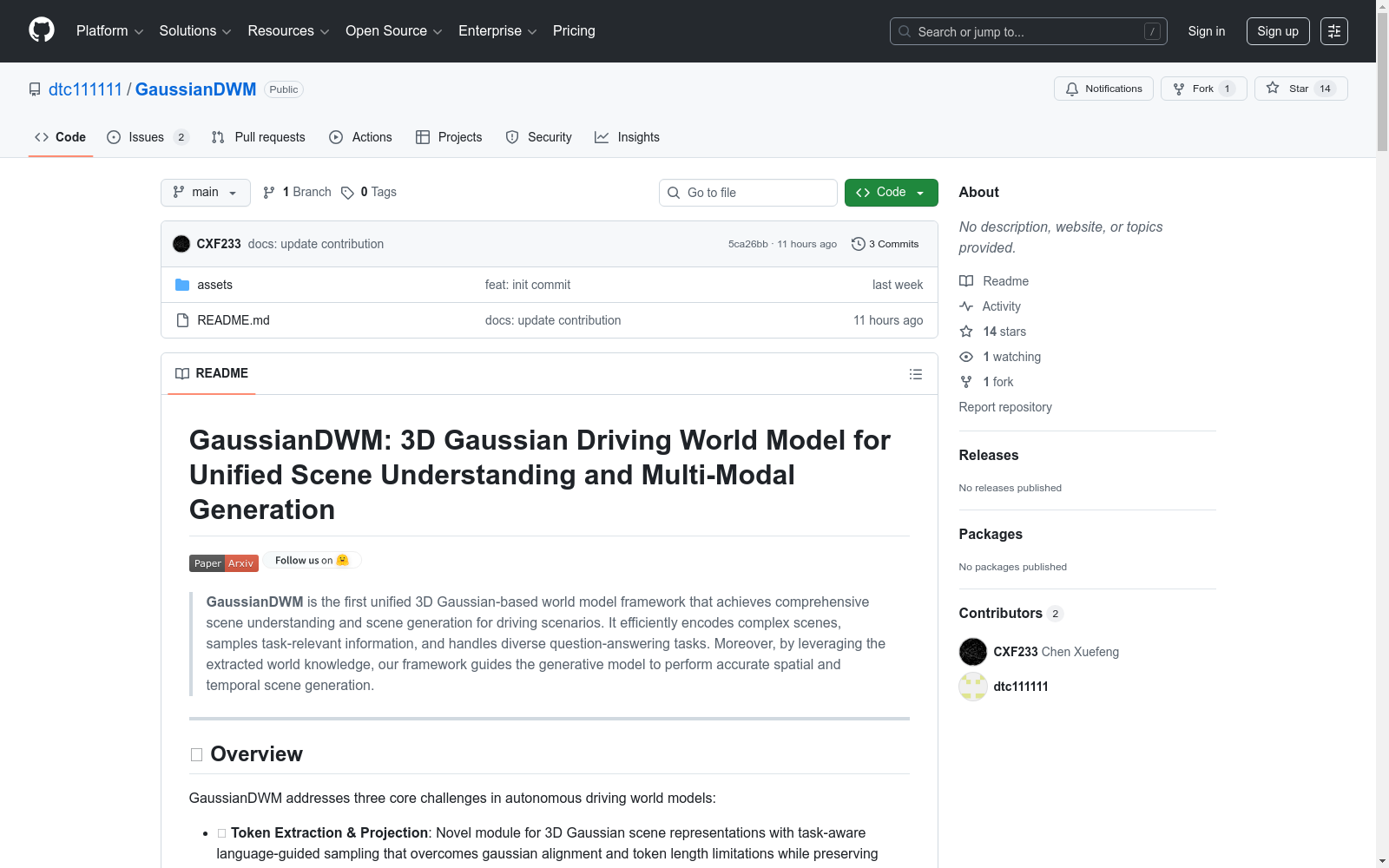Image resolution: width=1389 pixels, height=868 pixels.
Task: View commit history clock icon
Action: [859, 244]
